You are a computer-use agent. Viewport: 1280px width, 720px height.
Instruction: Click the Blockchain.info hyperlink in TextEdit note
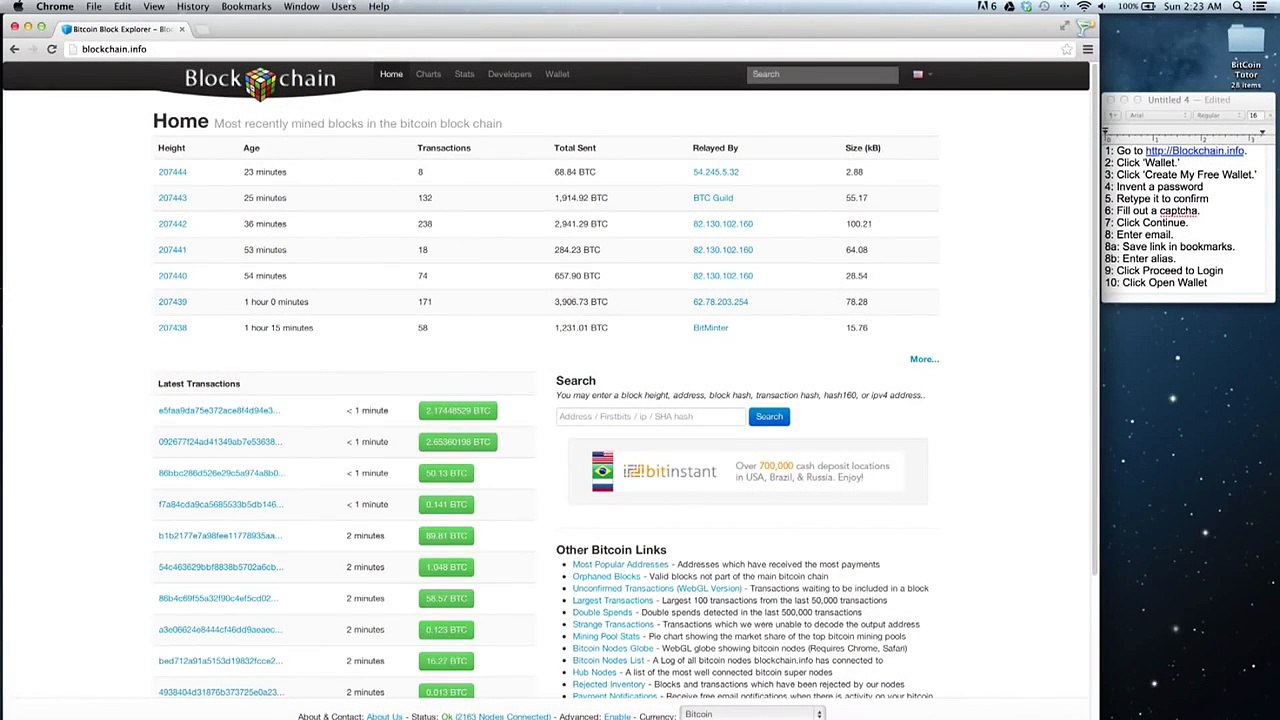point(1195,151)
